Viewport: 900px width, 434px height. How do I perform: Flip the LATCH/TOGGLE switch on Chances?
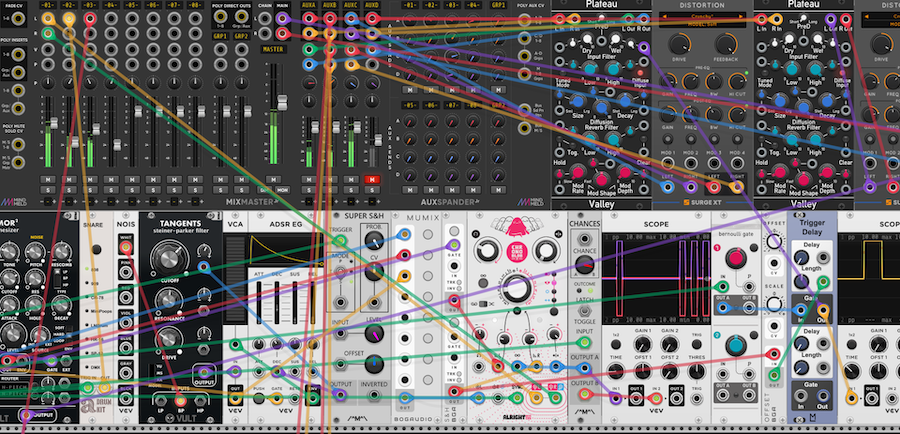point(584,311)
